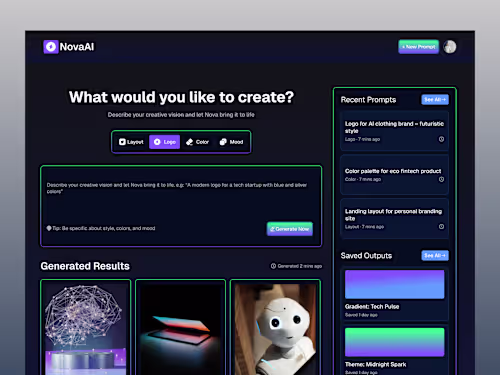
Task: Click clock icon on eco fintech prompt
Action: [441, 179]
